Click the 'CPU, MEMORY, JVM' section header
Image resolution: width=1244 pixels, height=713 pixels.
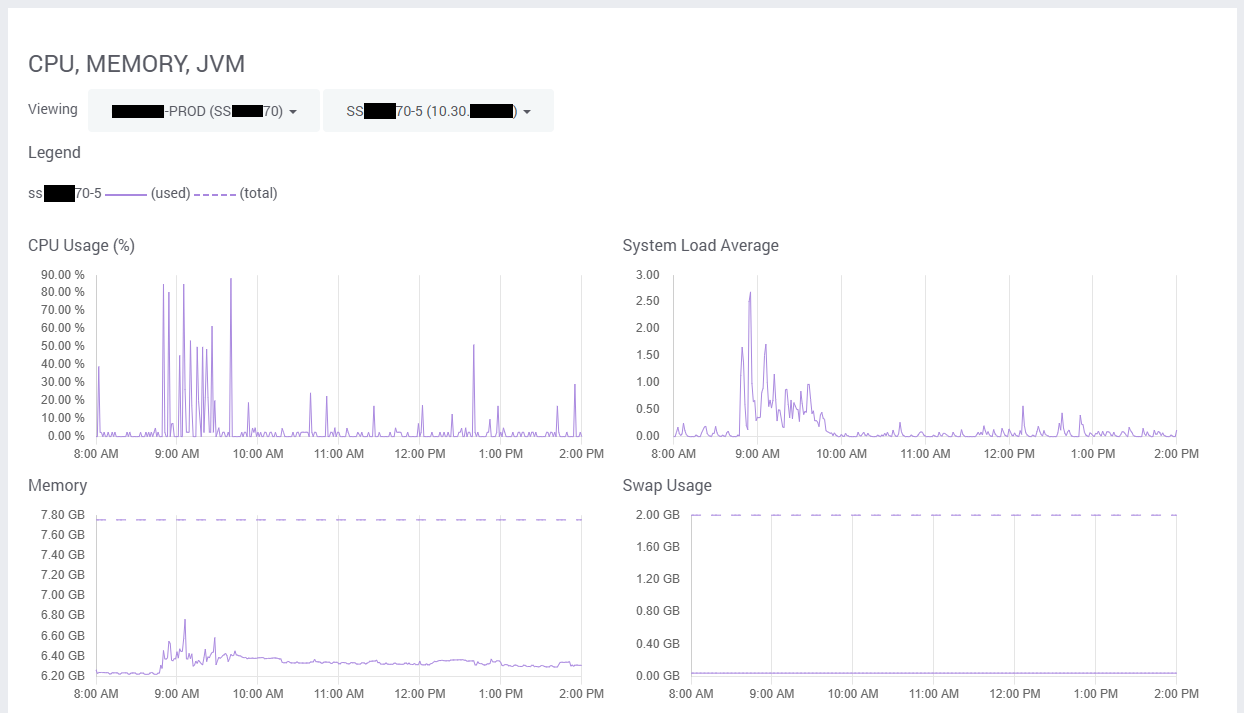(136, 63)
